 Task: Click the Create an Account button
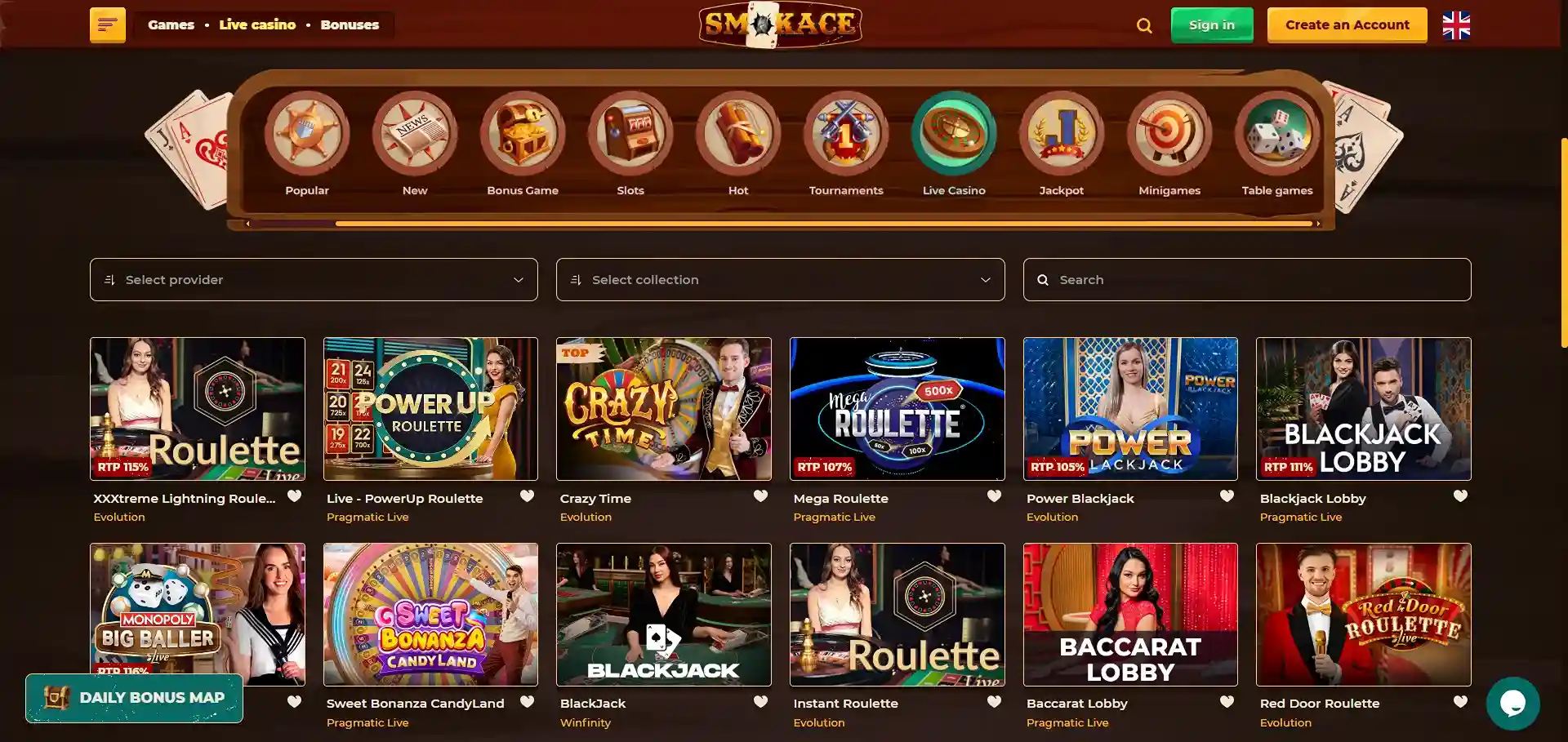click(x=1347, y=25)
